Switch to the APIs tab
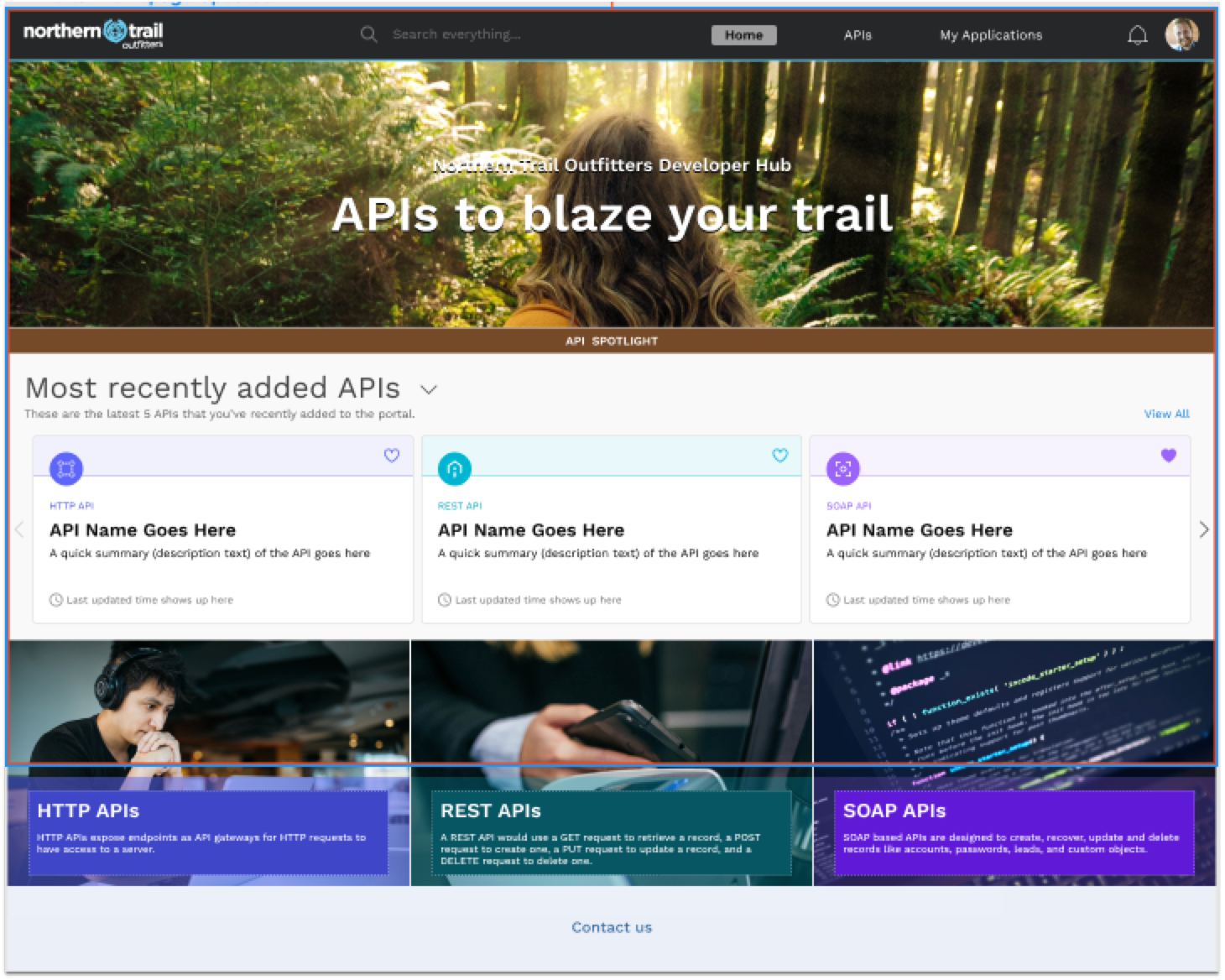 [857, 34]
